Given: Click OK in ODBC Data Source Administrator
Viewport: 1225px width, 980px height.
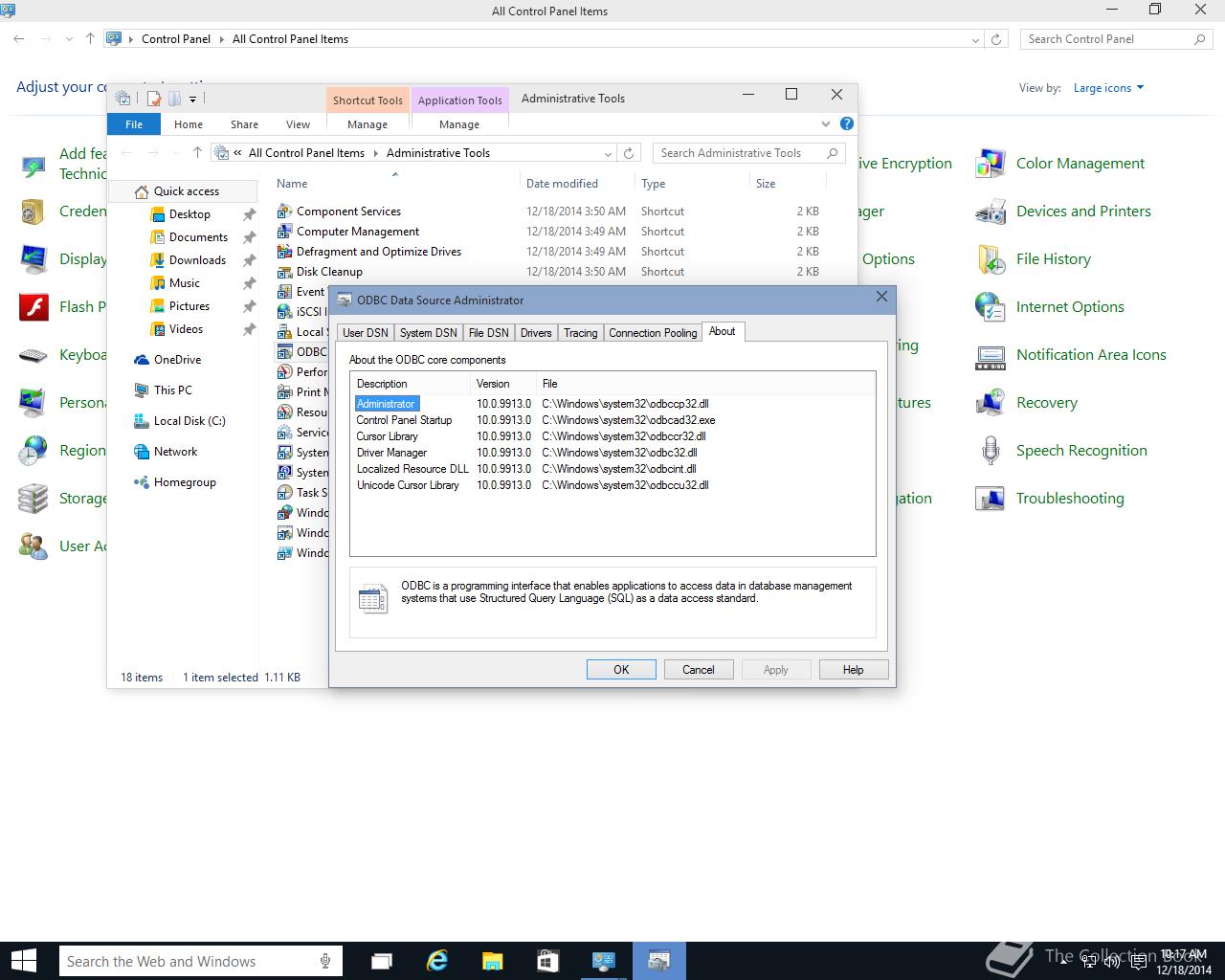Looking at the screenshot, I should click(x=621, y=670).
